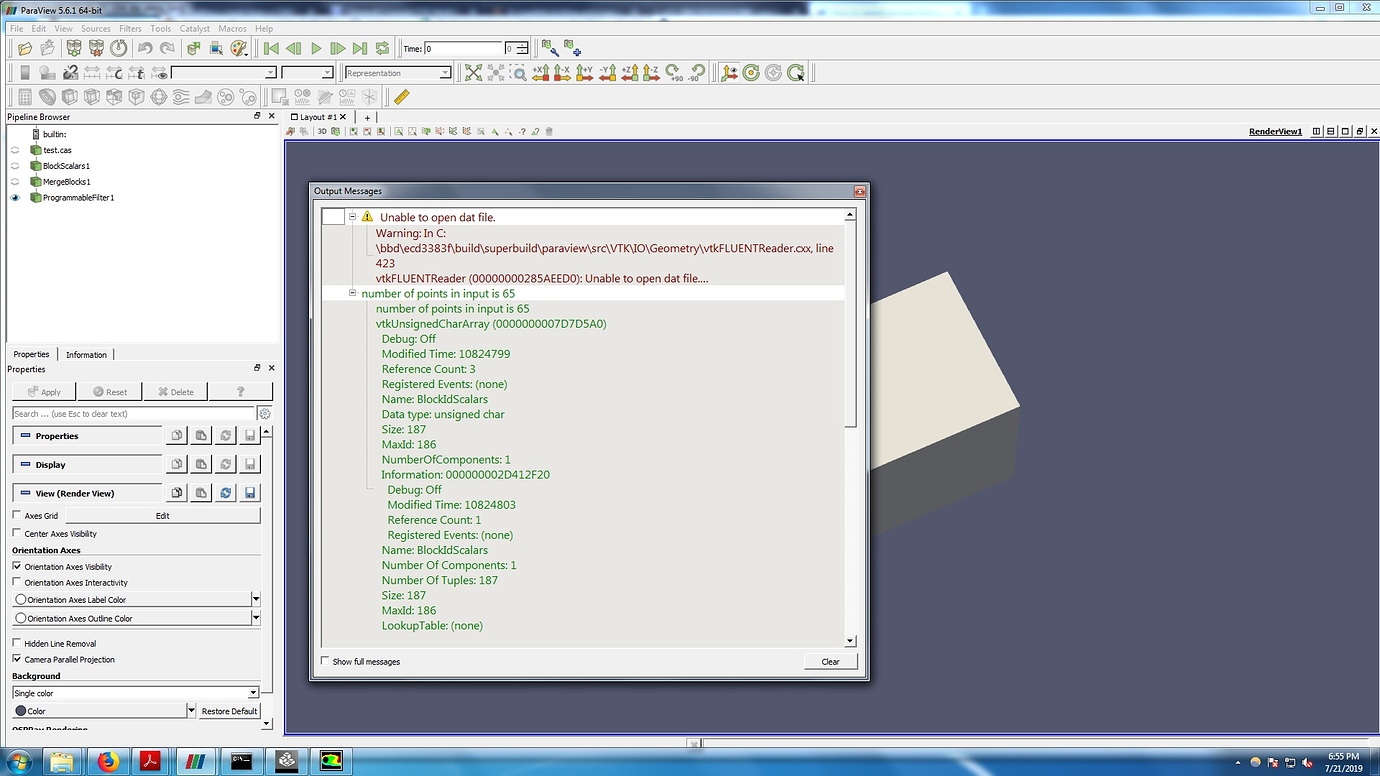The image size is (1380, 776).
Task: Click the Connect to server icon
Action: (x=74, y=48)
